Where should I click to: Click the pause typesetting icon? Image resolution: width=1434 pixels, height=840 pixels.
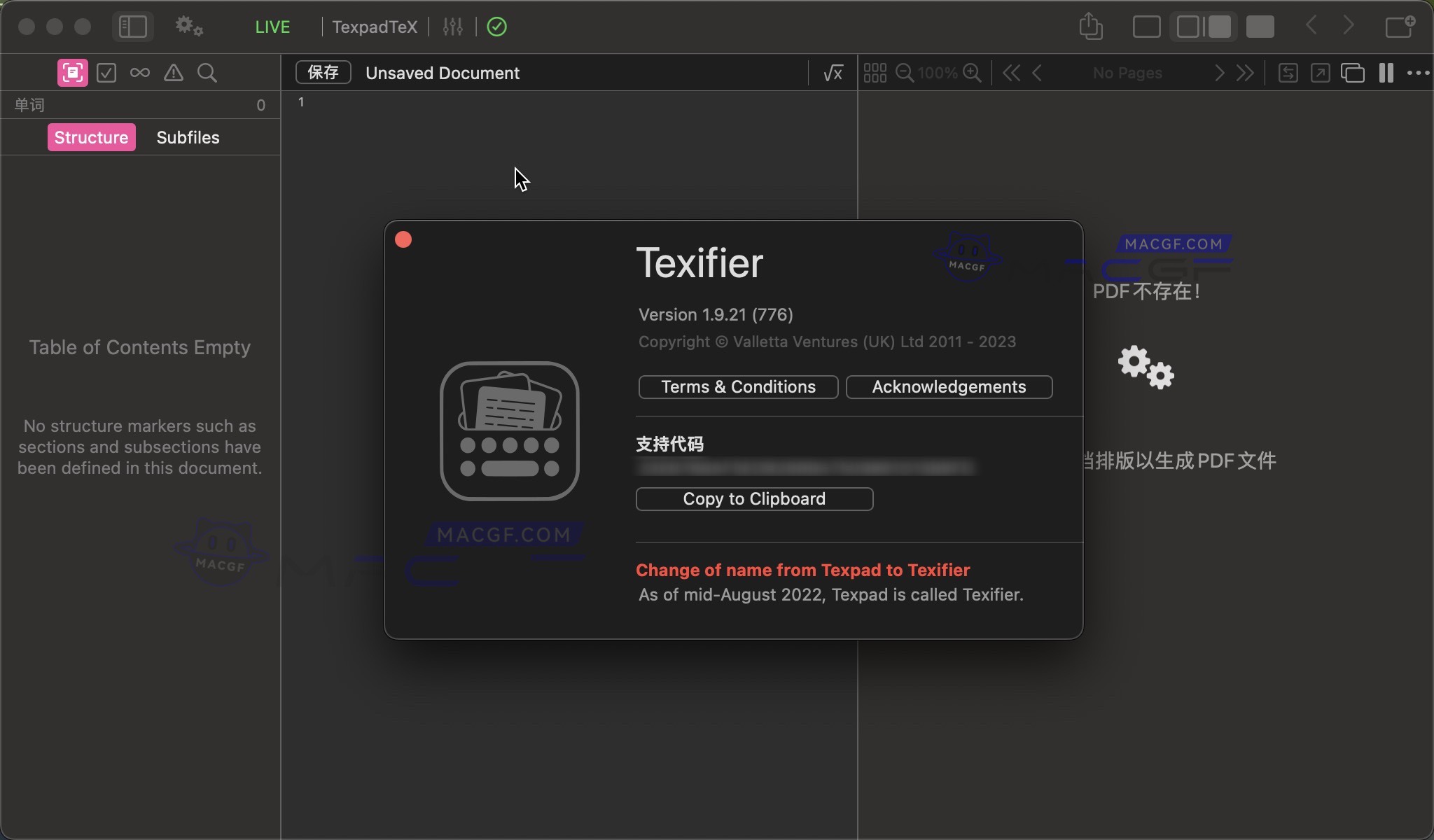click(1386, 73)
